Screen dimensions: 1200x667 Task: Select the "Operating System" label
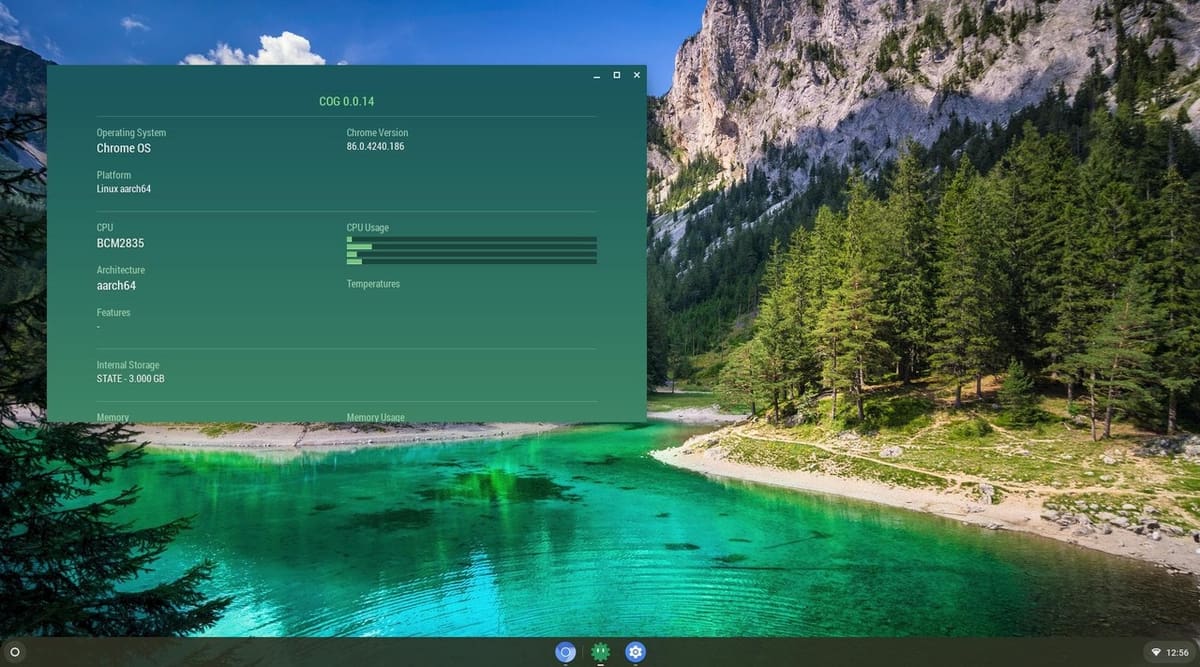(x=131, y=133)
